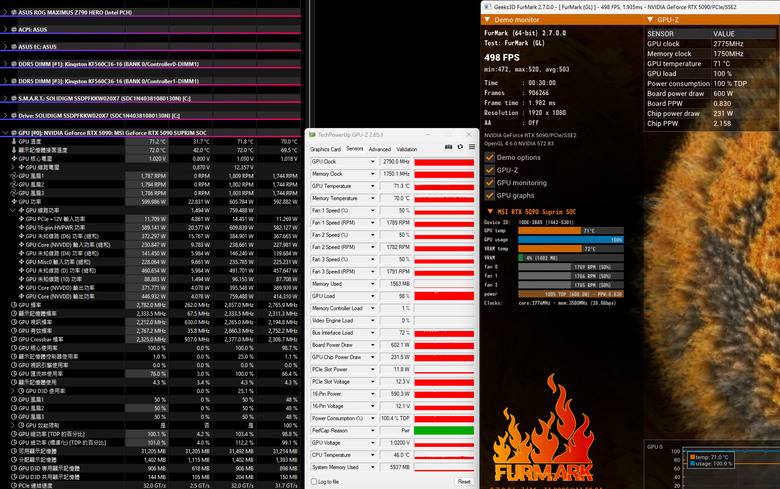Click the 602.1 W Board Power Draw value
This screenshot has width=780, height=489.
[396, 345]
